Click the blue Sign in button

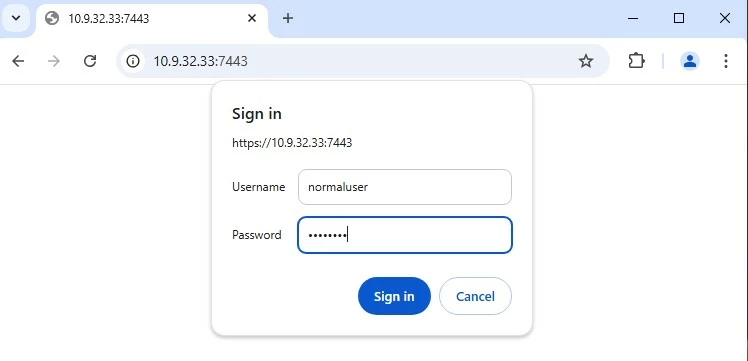click(394, 296)
